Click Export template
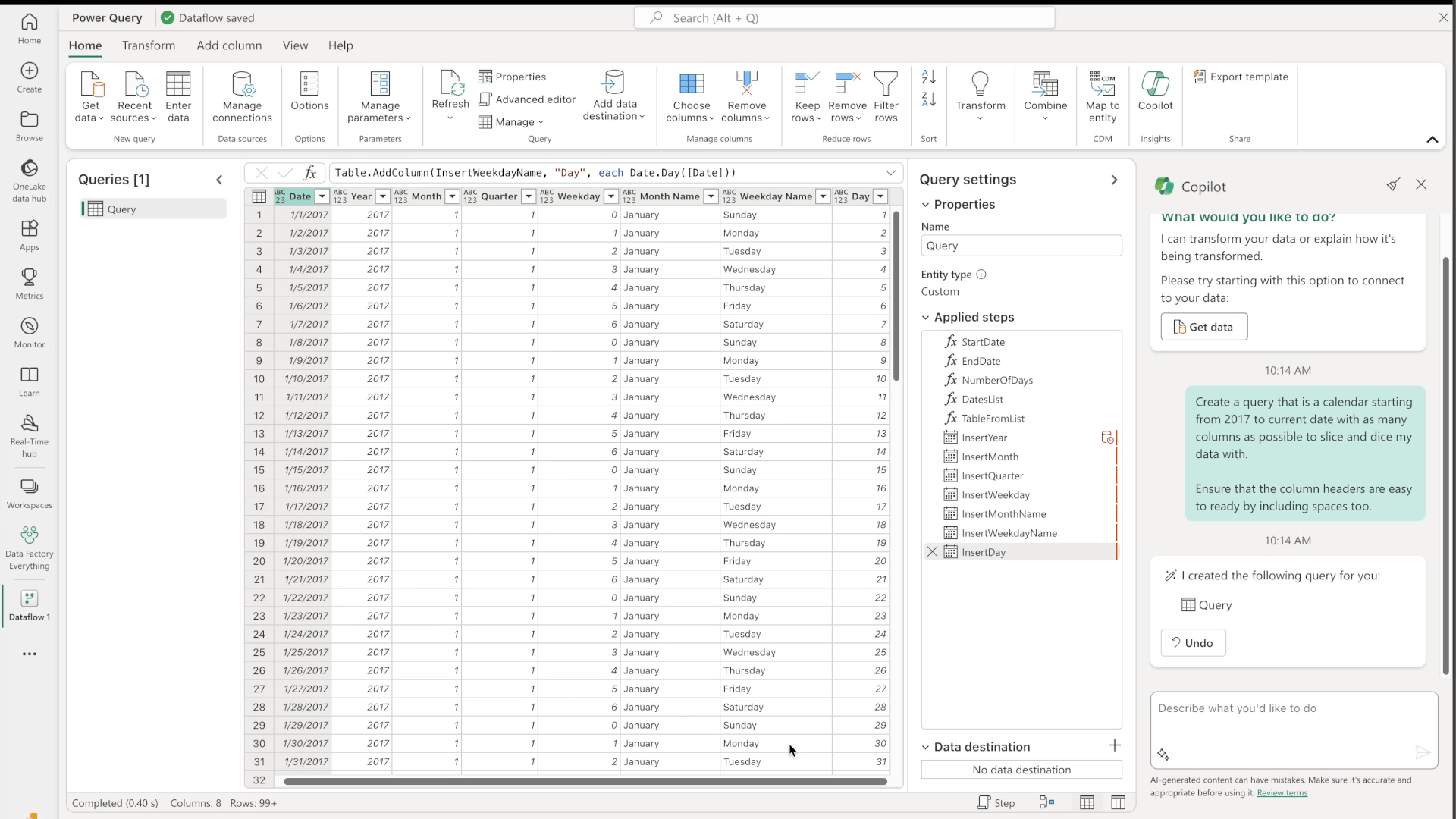 1241,77
